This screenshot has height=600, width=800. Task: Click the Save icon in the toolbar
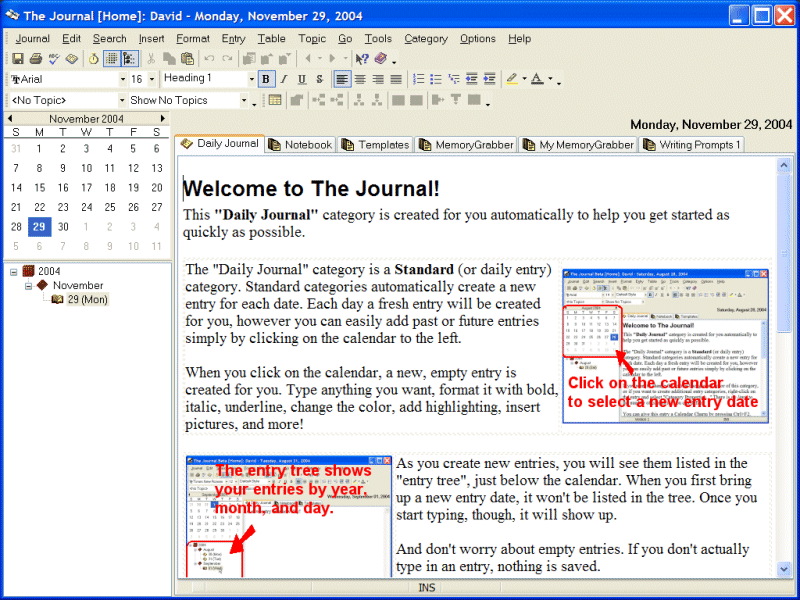18,59
